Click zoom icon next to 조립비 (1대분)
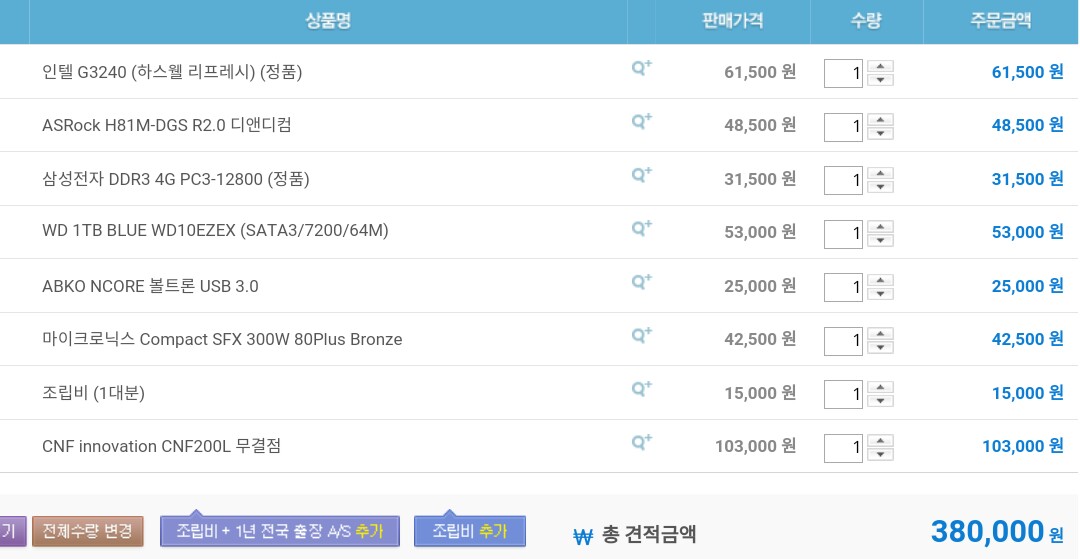1080x559 pixels. click(641, 389)
